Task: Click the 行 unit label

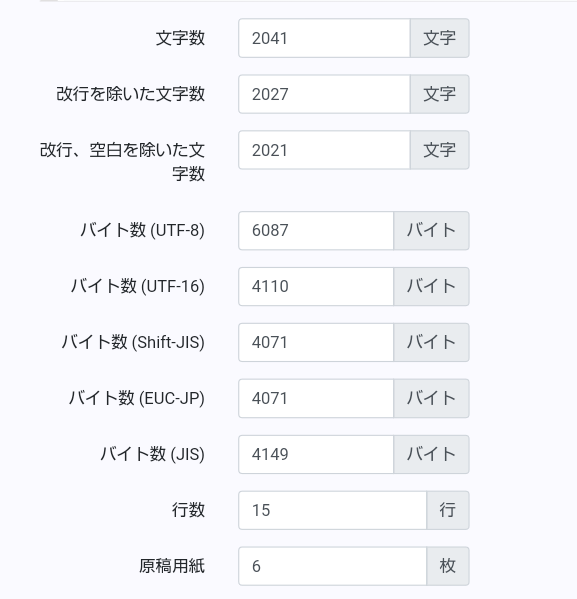Action: point(448,510)
